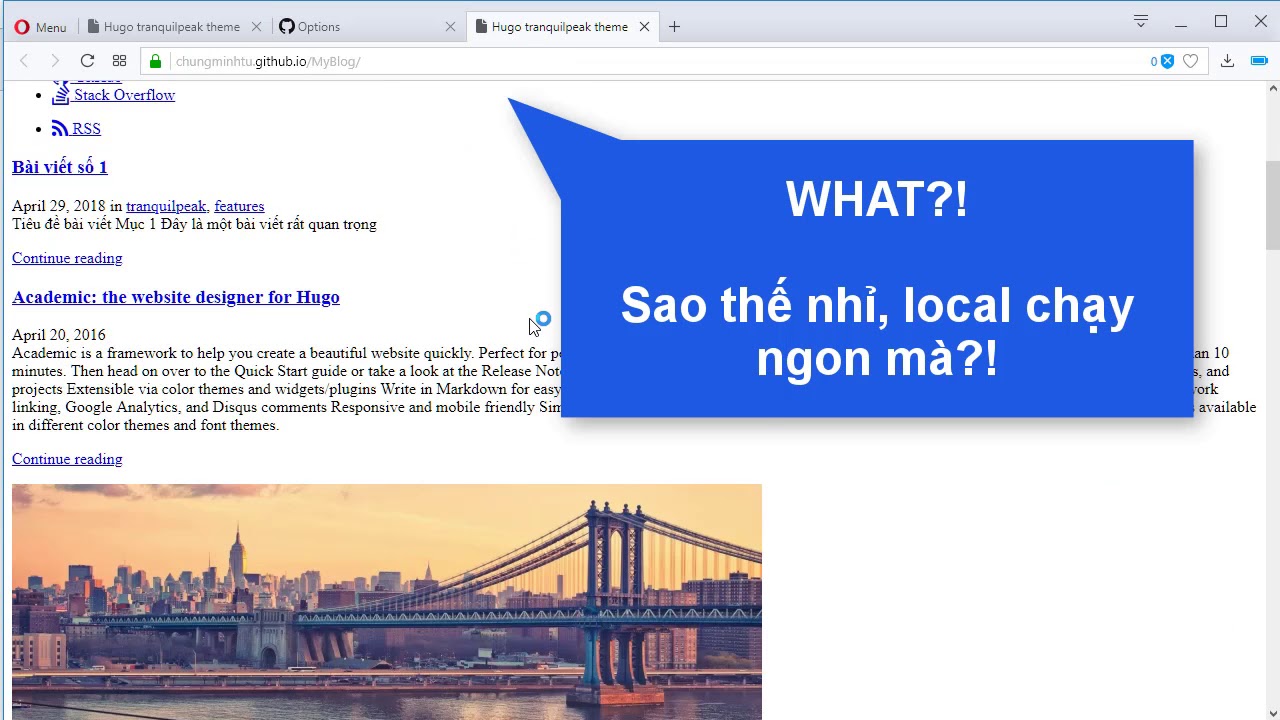The width and height of the screenshot is (1280, 720).
Task: Toggle the battery saver icon
Action: 1259,61
